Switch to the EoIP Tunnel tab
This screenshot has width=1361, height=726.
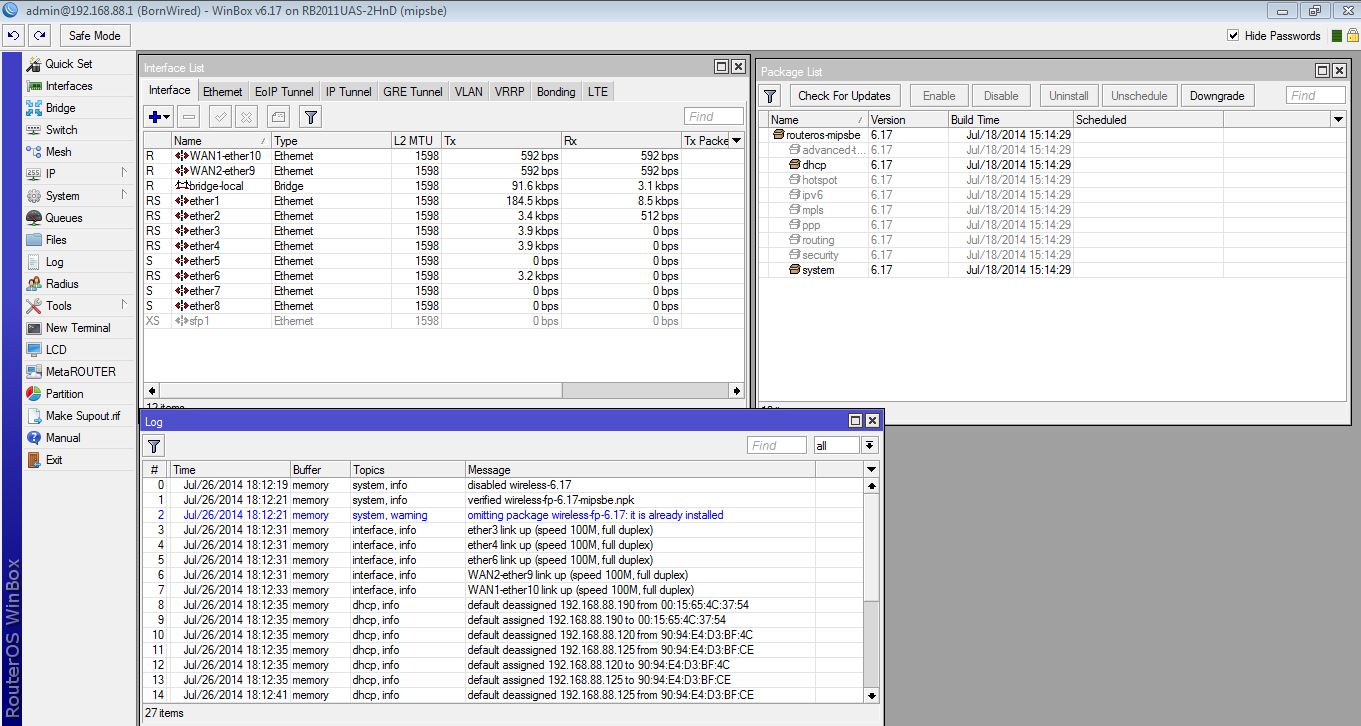(285, 91)
